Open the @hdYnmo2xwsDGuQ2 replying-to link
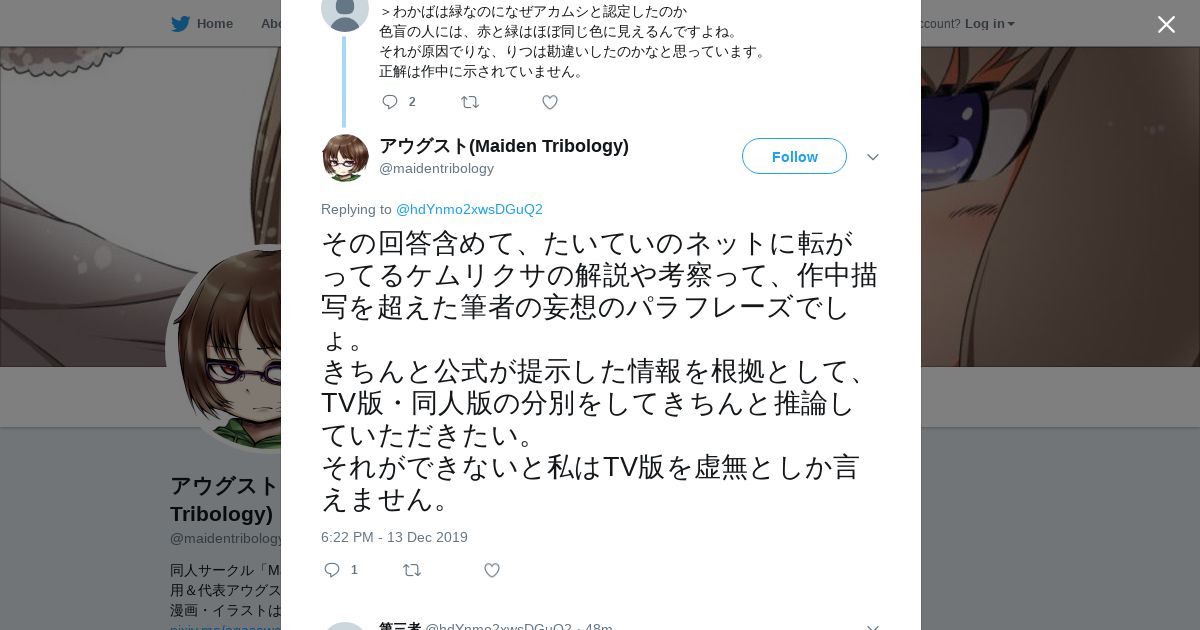1200x630 pixels. click(469, 209)
